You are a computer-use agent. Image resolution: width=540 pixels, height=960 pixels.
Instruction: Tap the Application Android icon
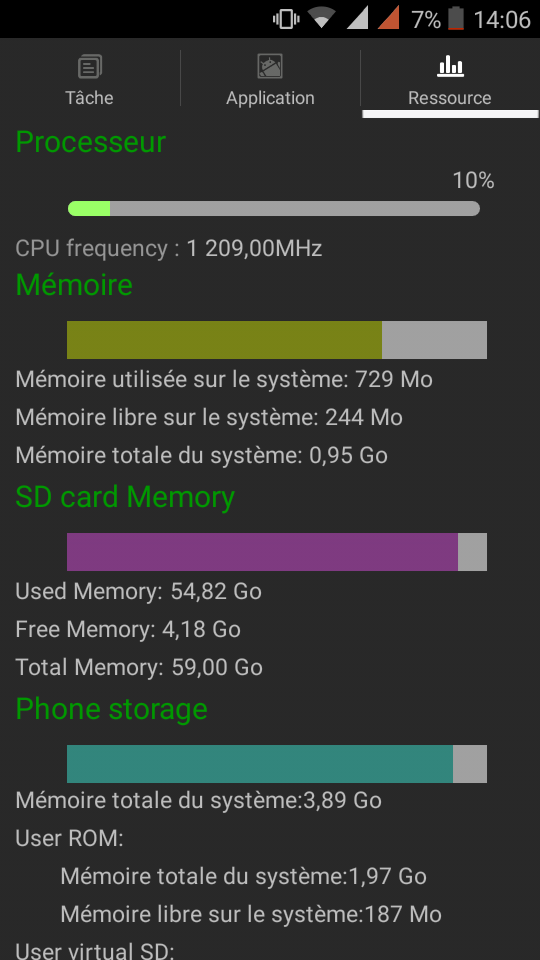(x=270, y=66)
